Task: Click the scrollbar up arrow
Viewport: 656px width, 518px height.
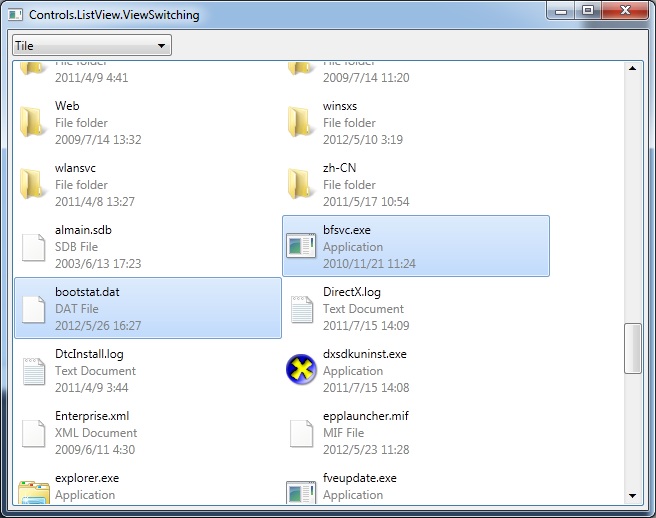Action: tap(632, 68)
